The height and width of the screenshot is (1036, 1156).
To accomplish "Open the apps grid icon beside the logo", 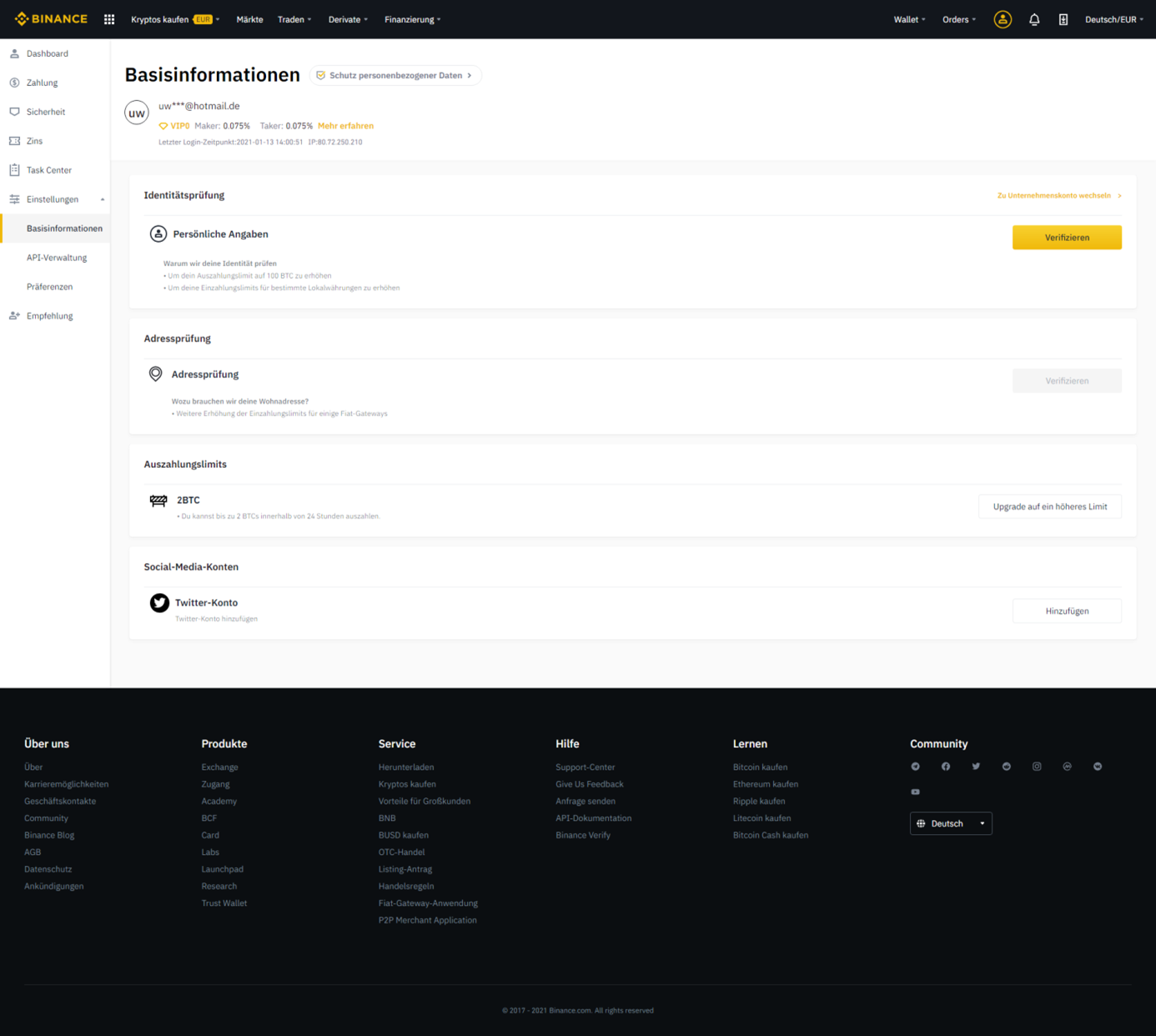I will [108, 18].
